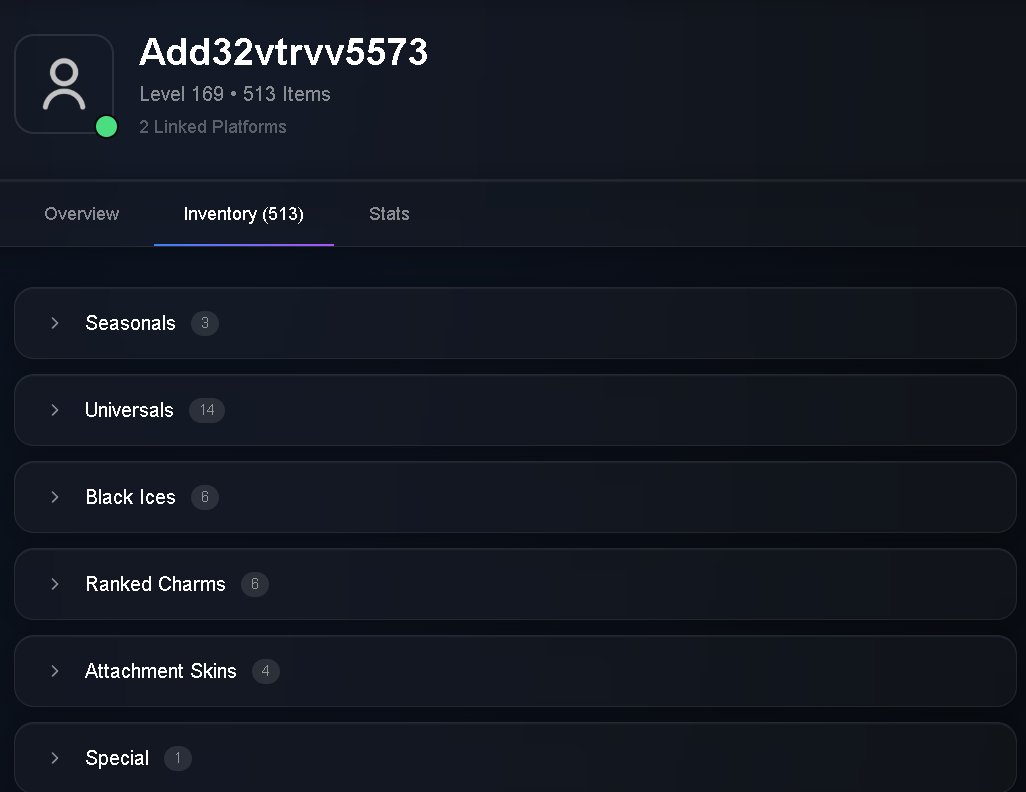This screenshot has height=792, width=1026.
Task: Click the Black Ices count badge
Action: pos(205,497)
